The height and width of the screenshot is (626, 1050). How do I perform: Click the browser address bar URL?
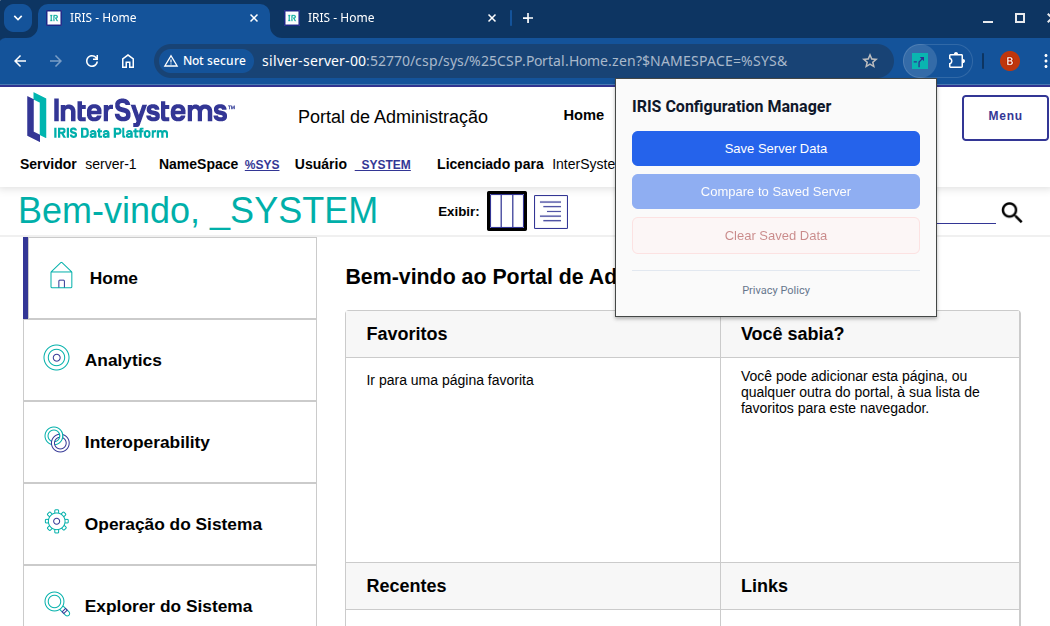tap(524, 61)
